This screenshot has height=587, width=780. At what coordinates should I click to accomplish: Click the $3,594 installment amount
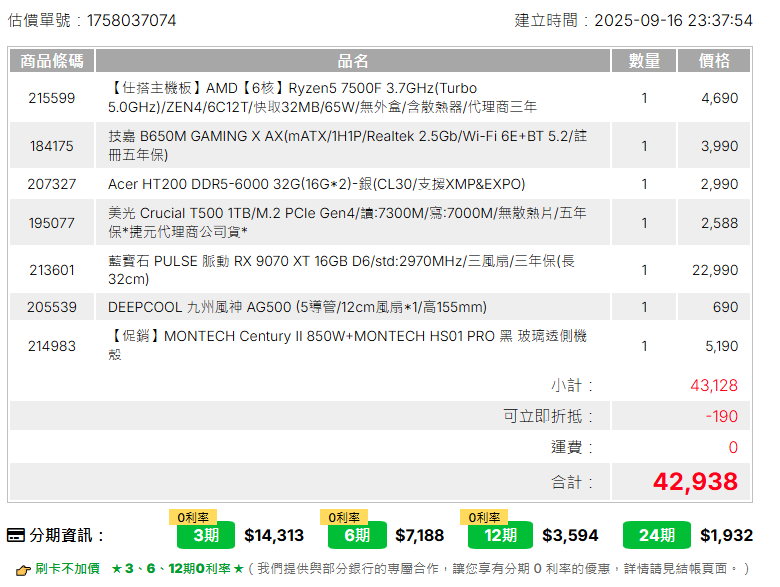click(x=570, y=535)
